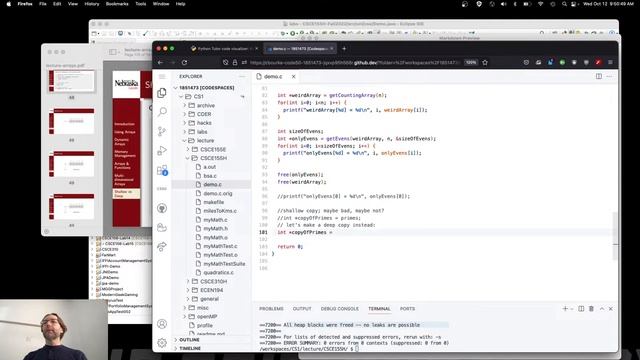The height and width of the screenshot is (360, 640).
Task: Click the 120% zoom level indicator
Action: tap(471, 62)
